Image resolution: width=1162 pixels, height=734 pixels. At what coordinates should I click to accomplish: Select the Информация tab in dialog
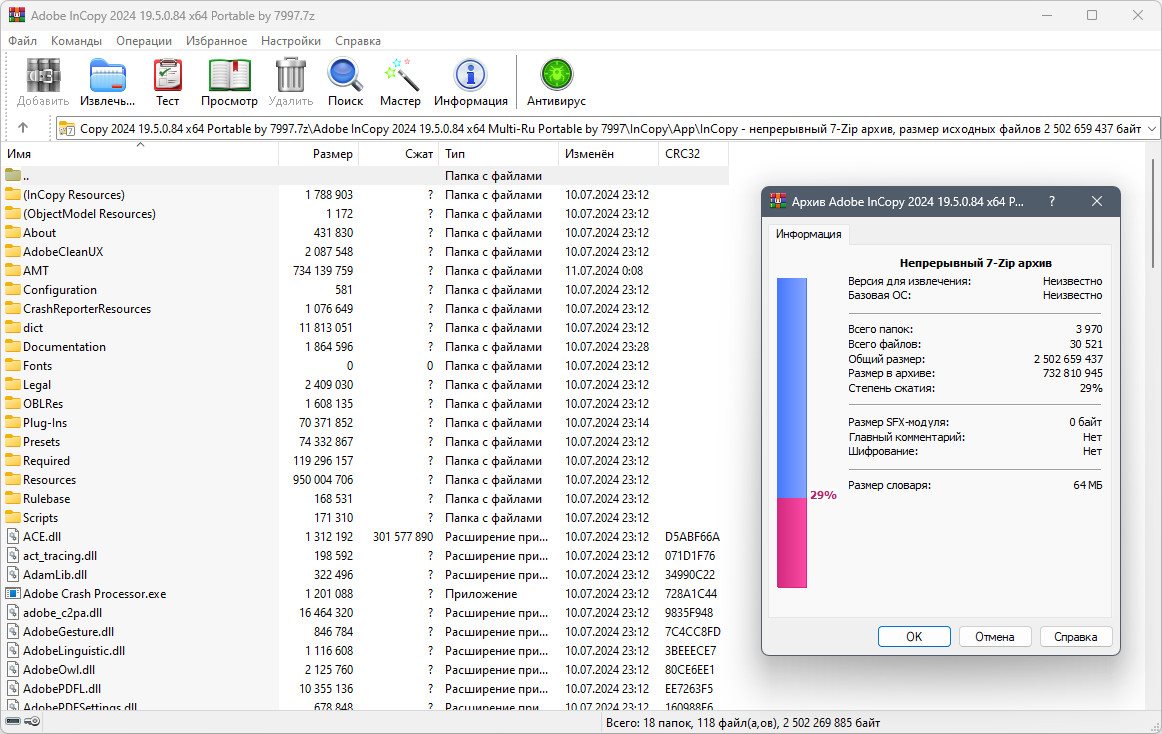[x=809, y=235]
